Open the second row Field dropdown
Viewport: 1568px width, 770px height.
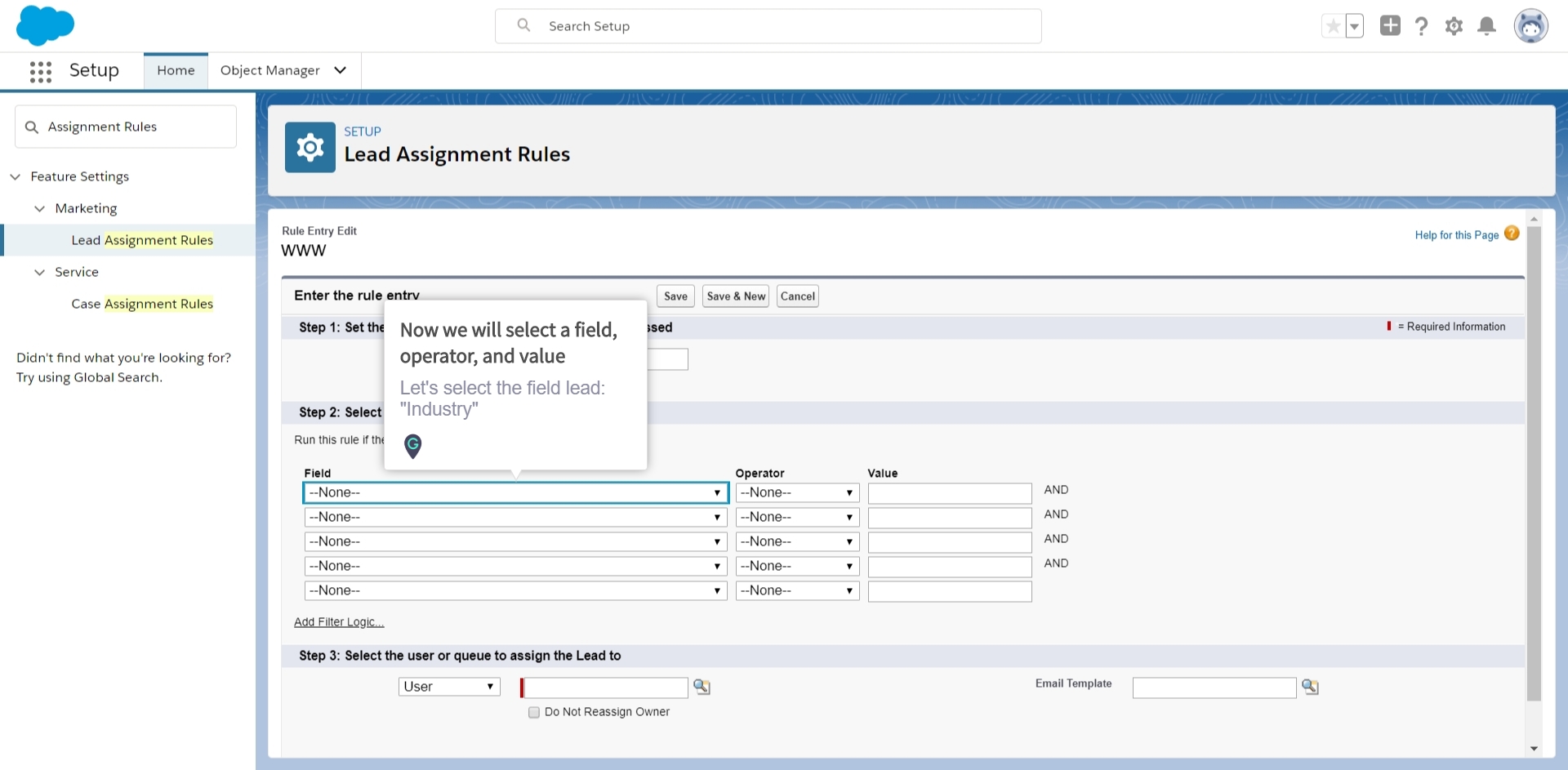(515, 517)
